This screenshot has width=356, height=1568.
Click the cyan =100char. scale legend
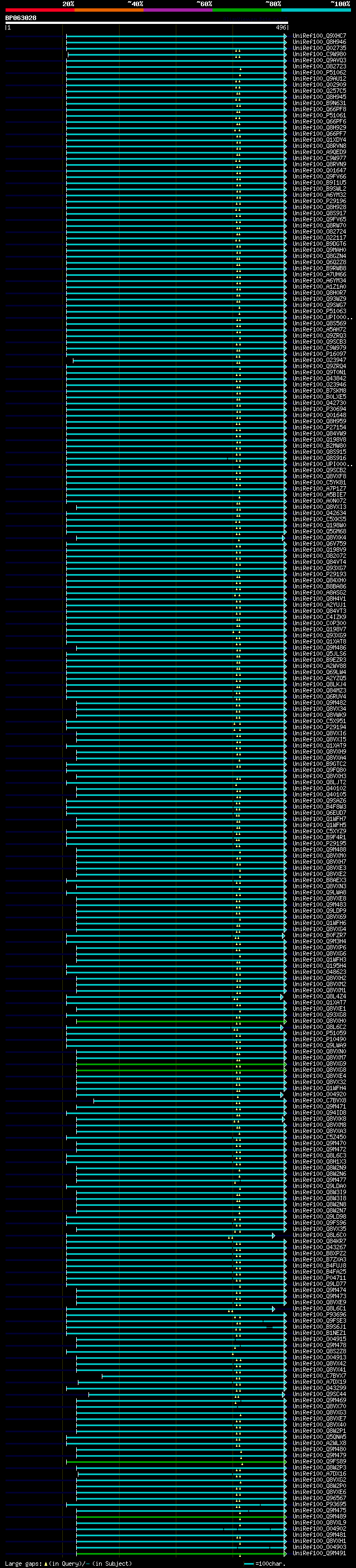click(x=265, y=1564)
